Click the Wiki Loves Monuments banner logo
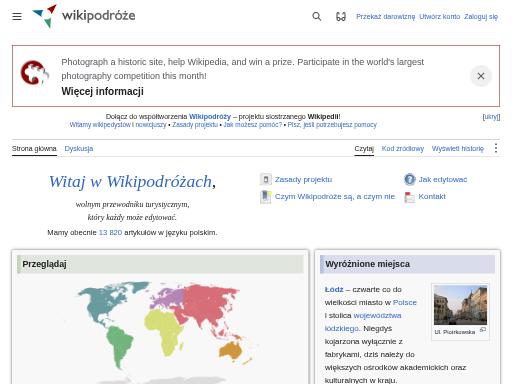The height and width of the screenshot is (384, 512). click(35, 73)
